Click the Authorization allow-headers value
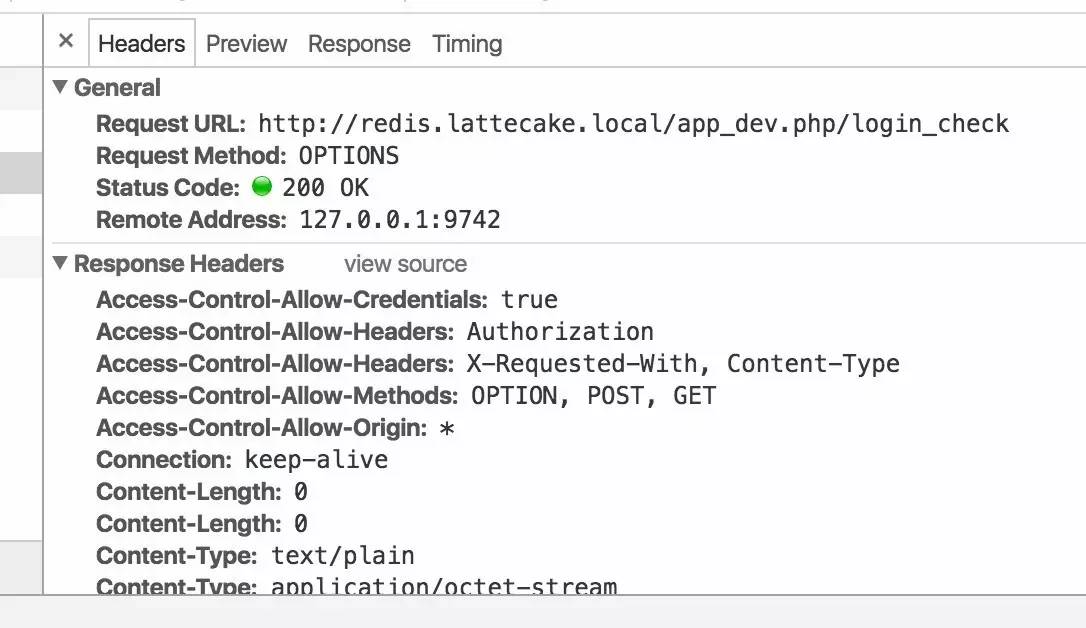Screen dimensions: 1086x628 pos(560,332)
